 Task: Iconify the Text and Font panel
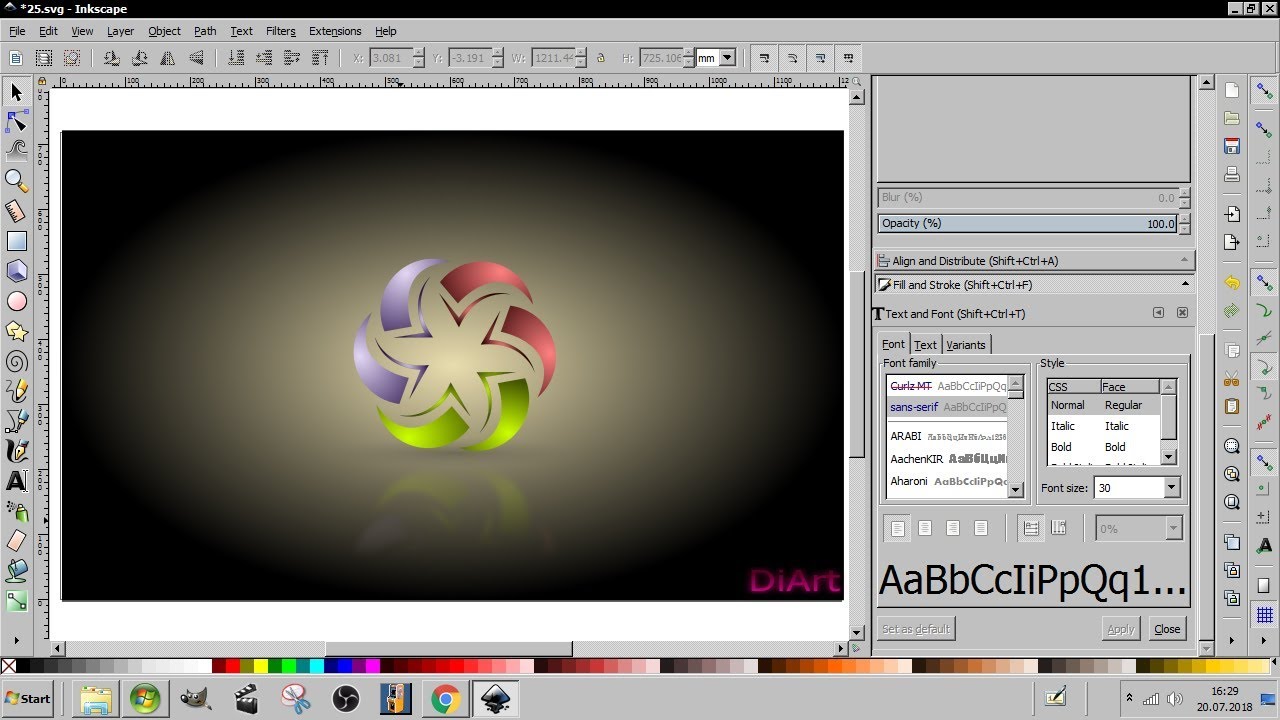pyautogui.click(x=1158, y=313)
